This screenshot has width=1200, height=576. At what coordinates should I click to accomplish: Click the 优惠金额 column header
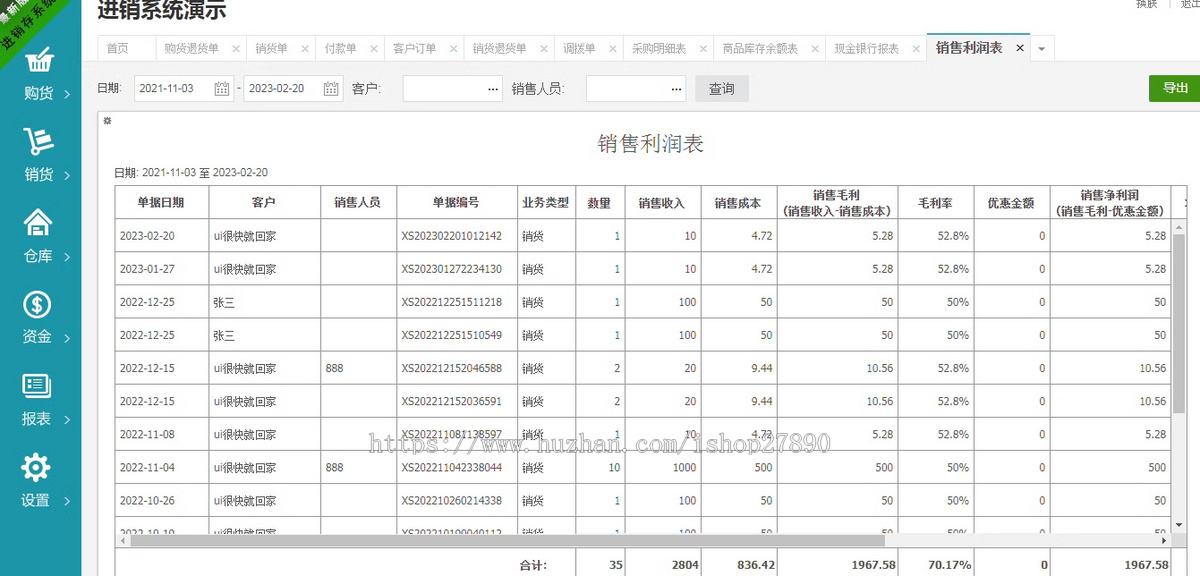1012,202
